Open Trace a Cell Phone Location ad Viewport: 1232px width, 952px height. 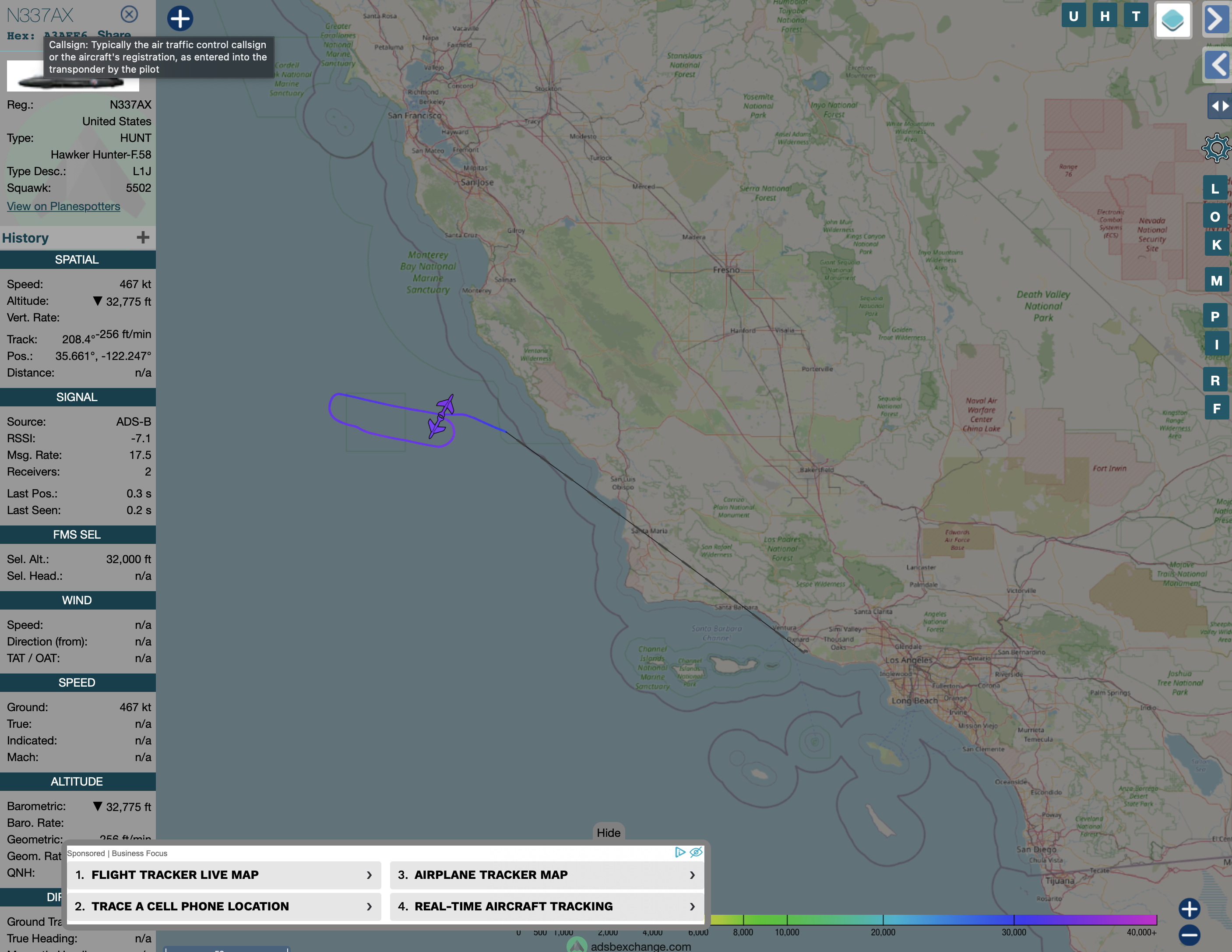(224, 906)
